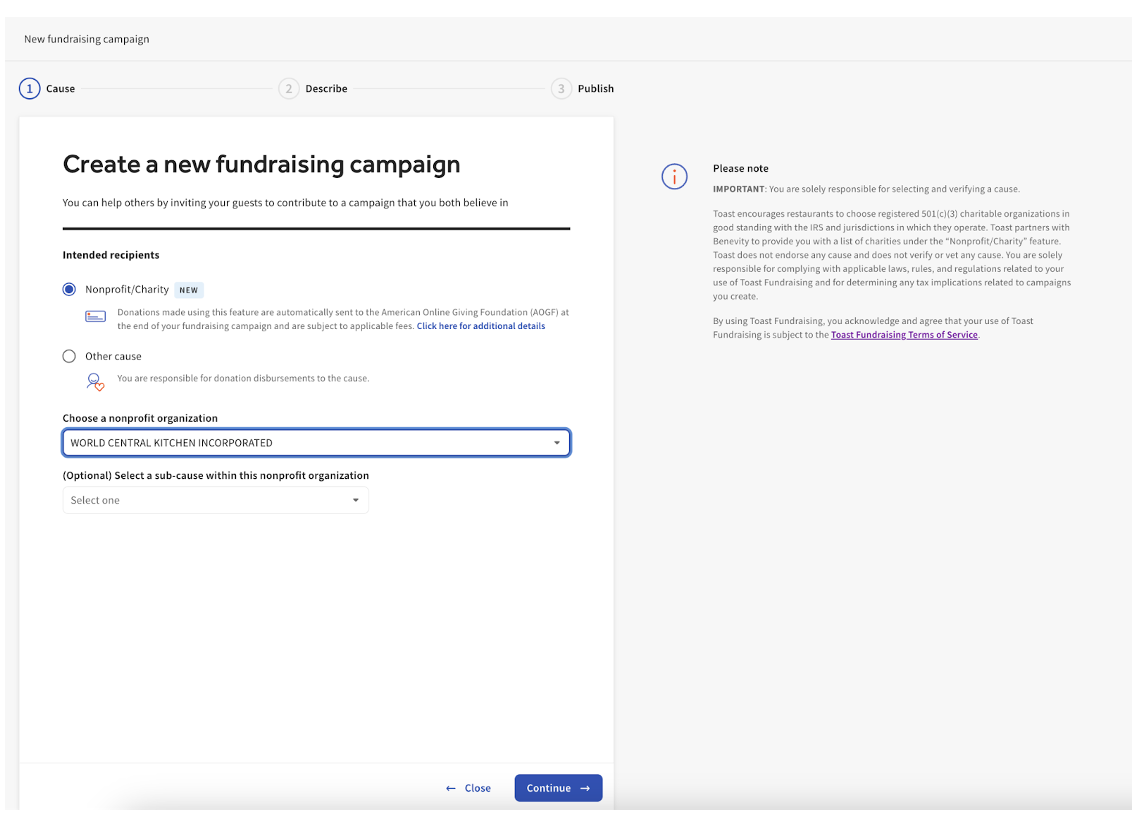Click the WORLD CENTRAL KITCHEN INCORPORATED field
1146x822 pixels.
300,443
